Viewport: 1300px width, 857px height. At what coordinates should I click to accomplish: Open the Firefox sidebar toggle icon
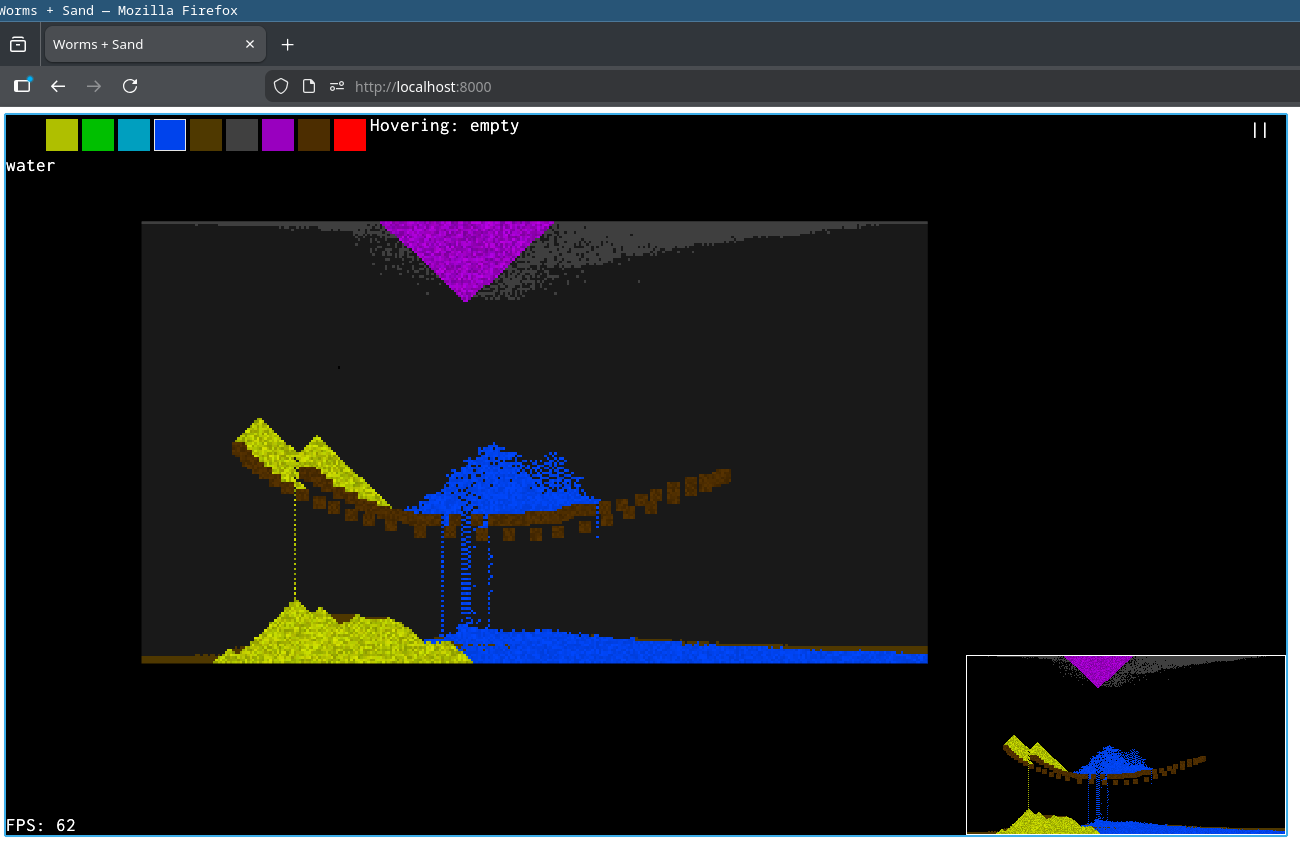22,87
